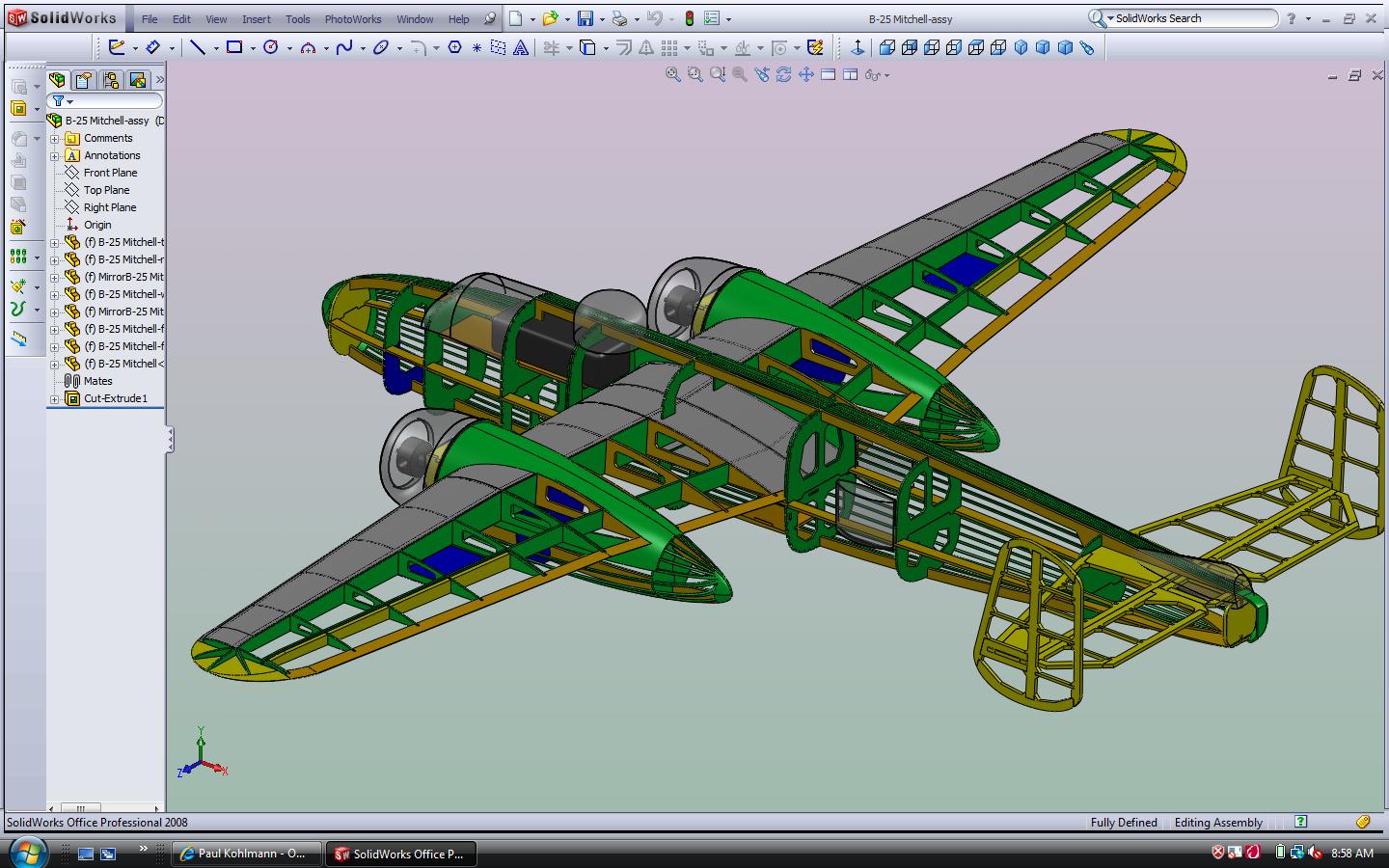Click the Save disk icon
This screenshot has width=1389, height=868.
coord(585,18)
